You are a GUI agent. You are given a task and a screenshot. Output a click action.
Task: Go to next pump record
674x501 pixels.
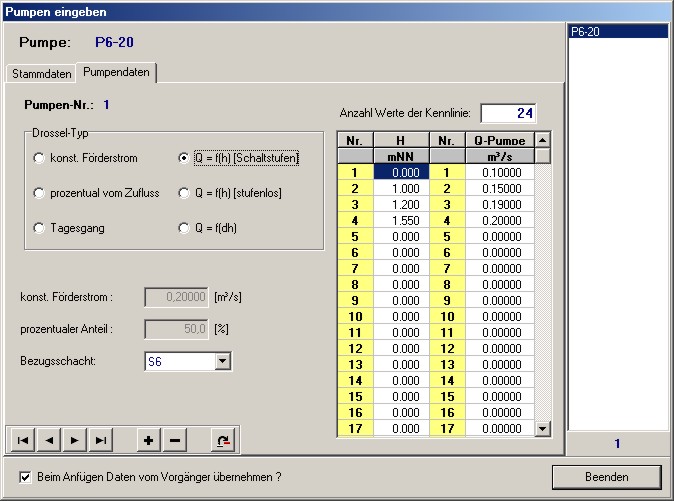pos(74,440)
